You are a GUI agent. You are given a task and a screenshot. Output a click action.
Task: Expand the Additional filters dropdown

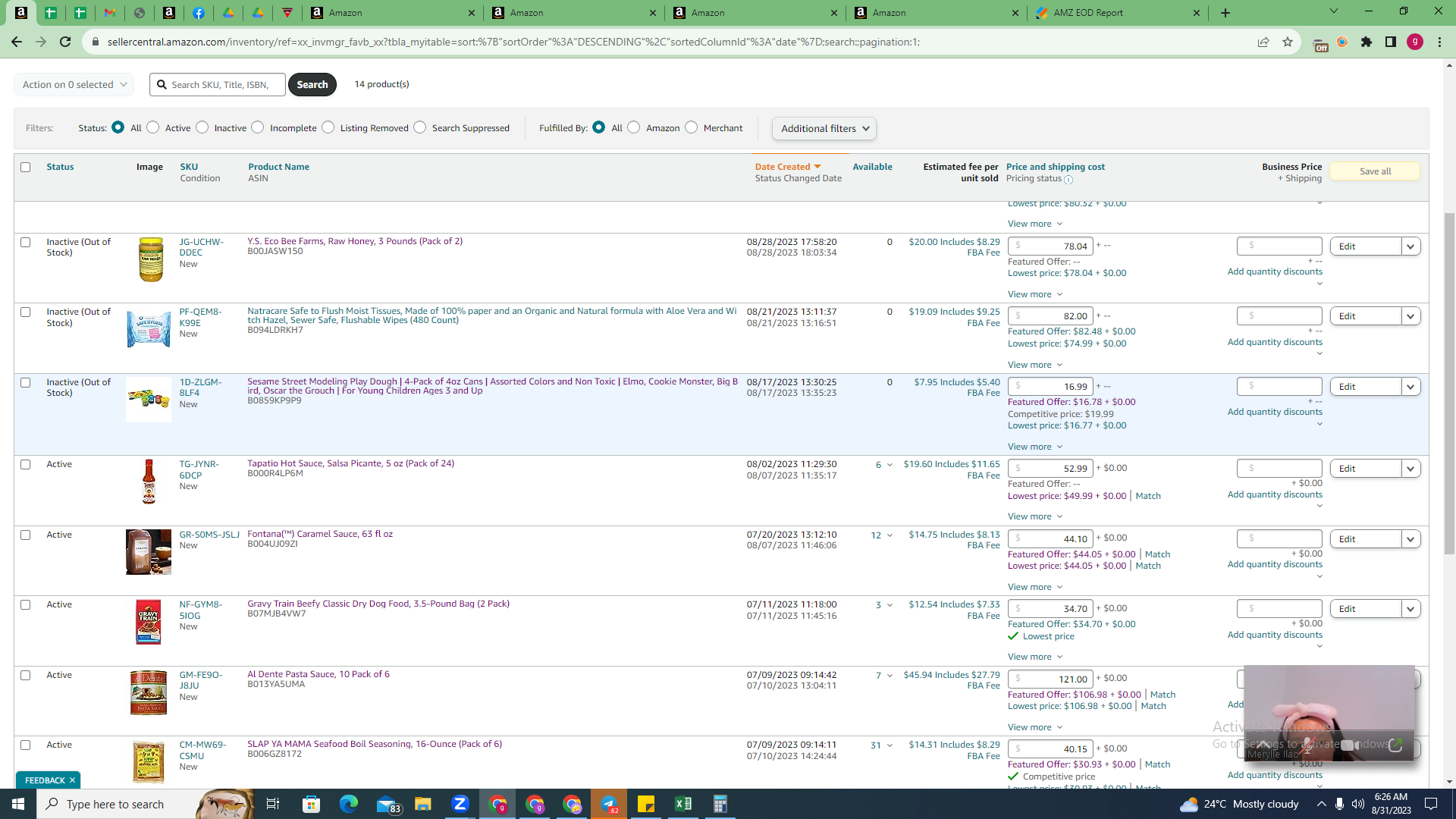824,128
